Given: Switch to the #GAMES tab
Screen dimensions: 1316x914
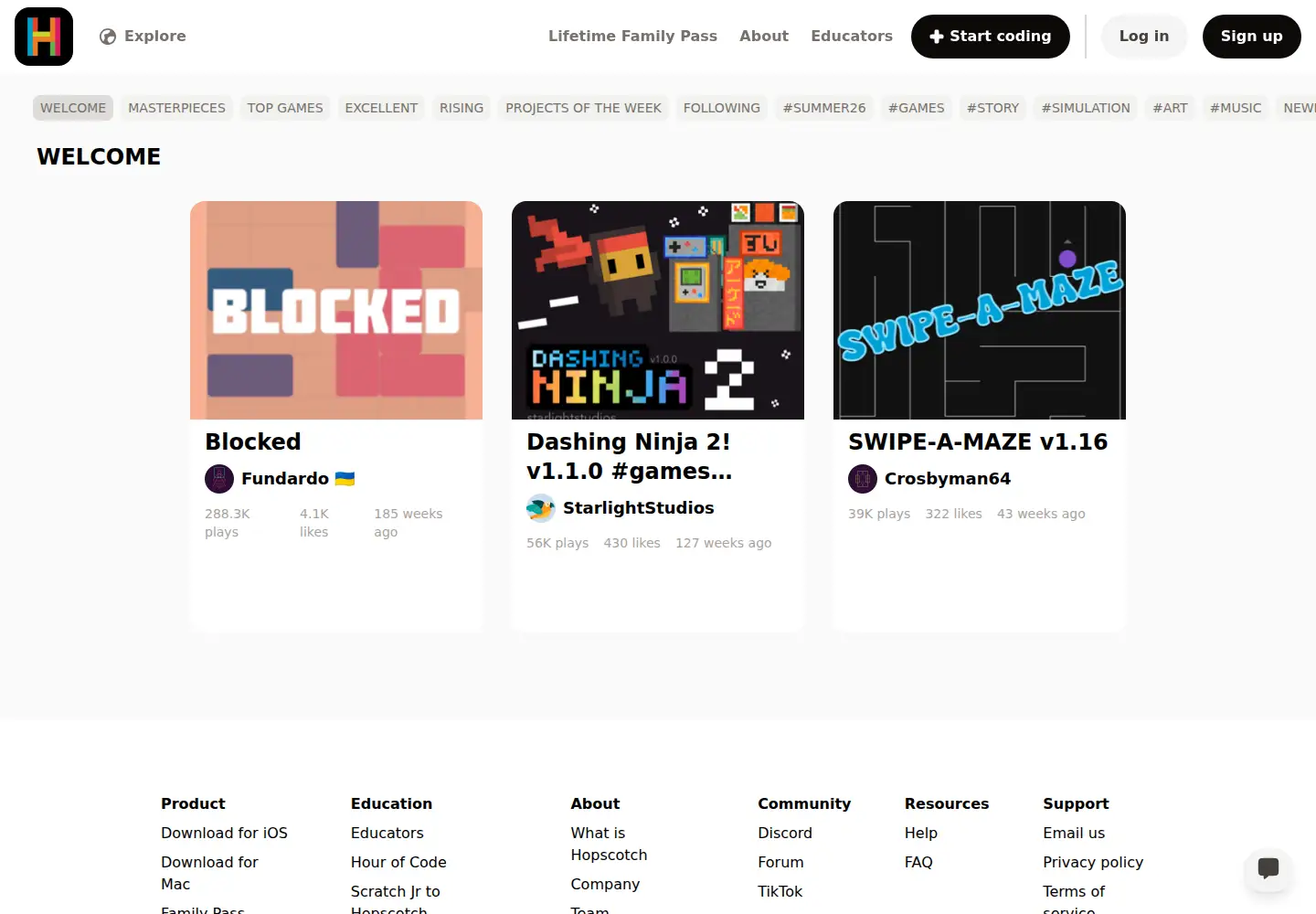Looking at the screenshot, I should (x=917, y=108).
